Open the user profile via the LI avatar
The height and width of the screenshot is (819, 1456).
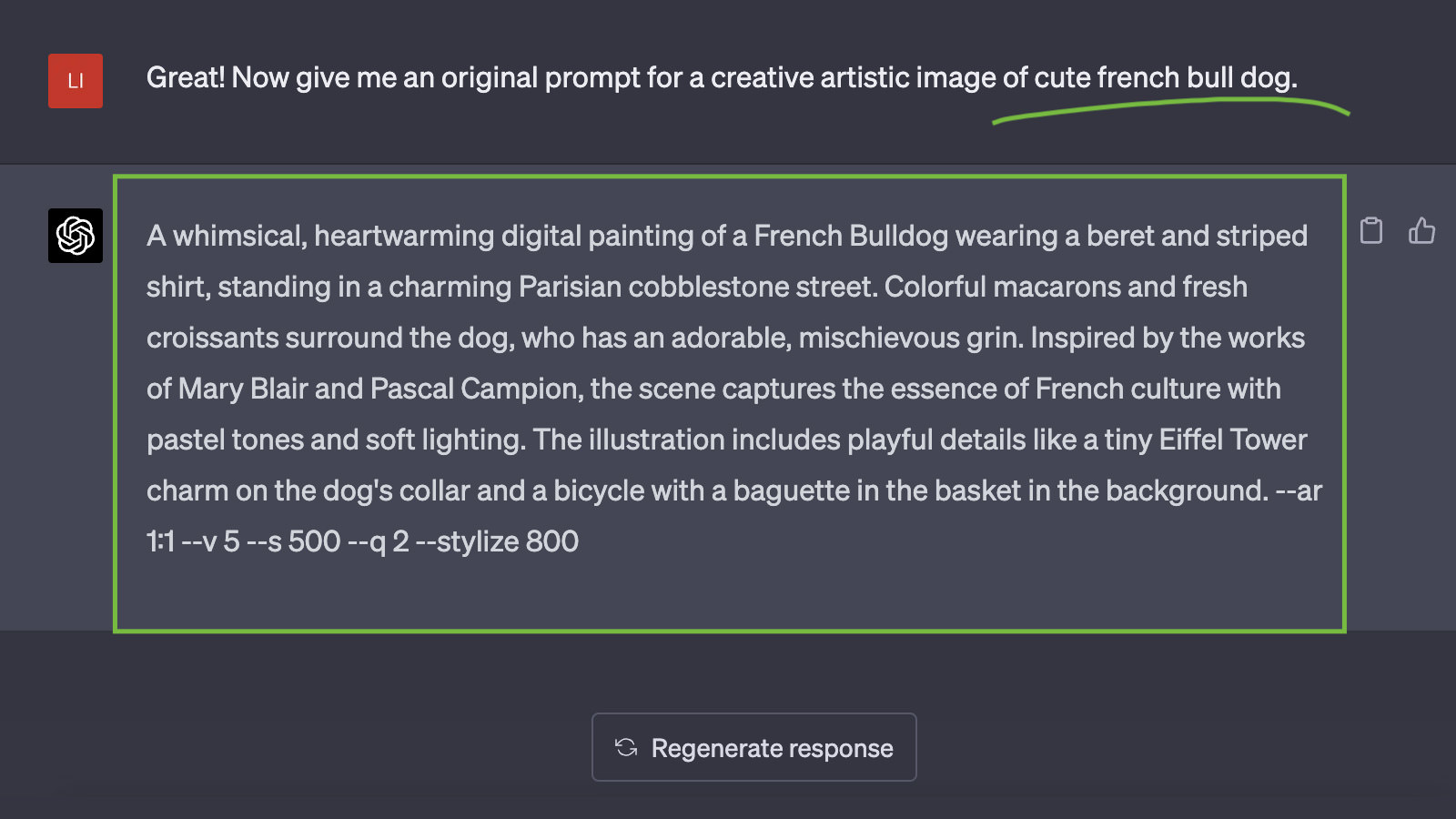coord(76,81)
